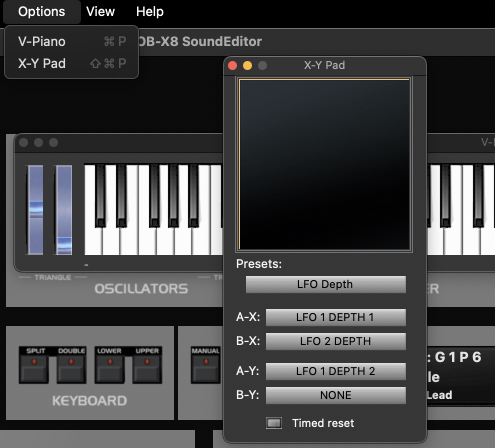Enable the Timed reset checkbox
Viewport: 495px width, 448px height.
tap(274, 423)
